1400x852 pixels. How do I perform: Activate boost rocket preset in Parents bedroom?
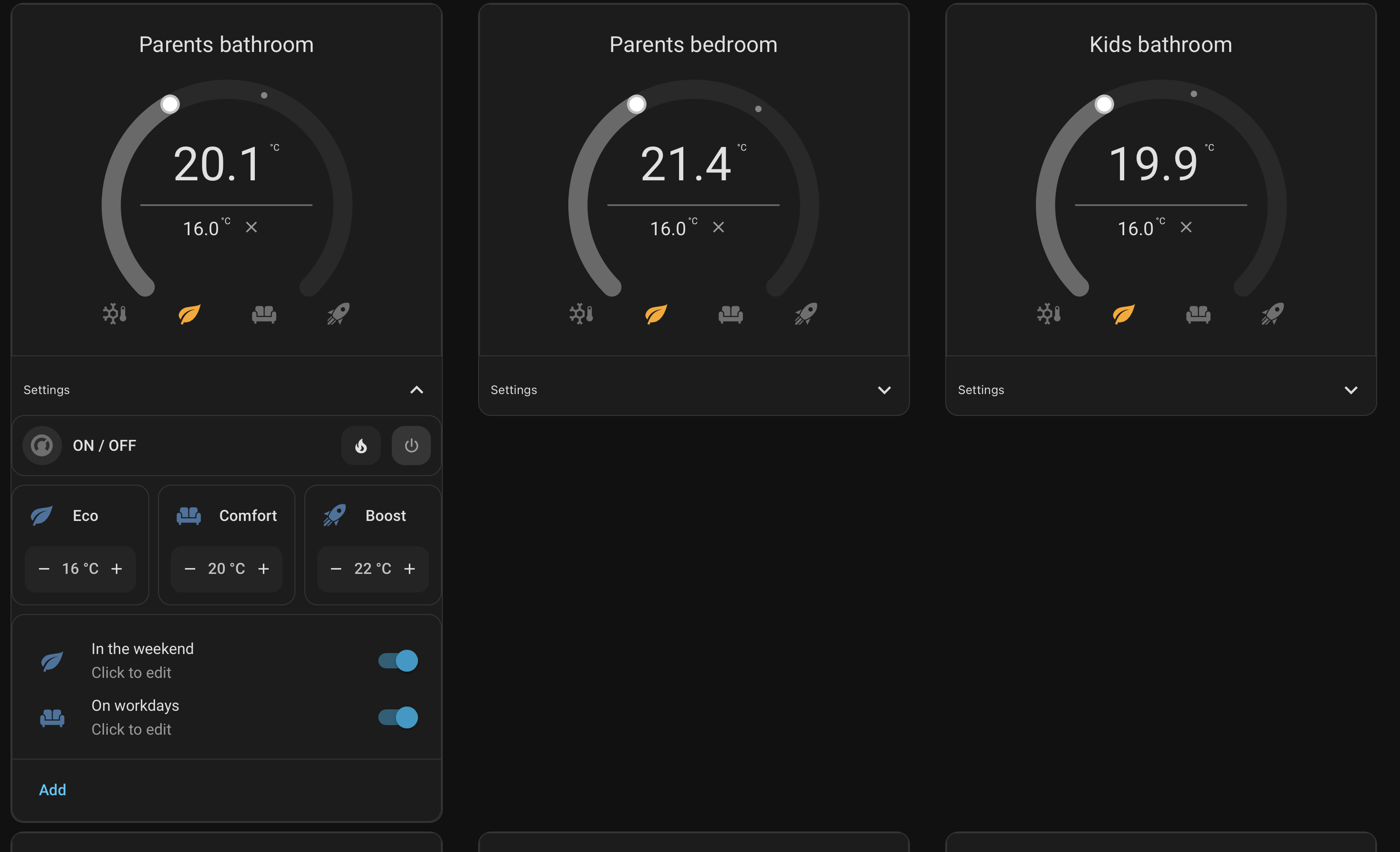805,313
